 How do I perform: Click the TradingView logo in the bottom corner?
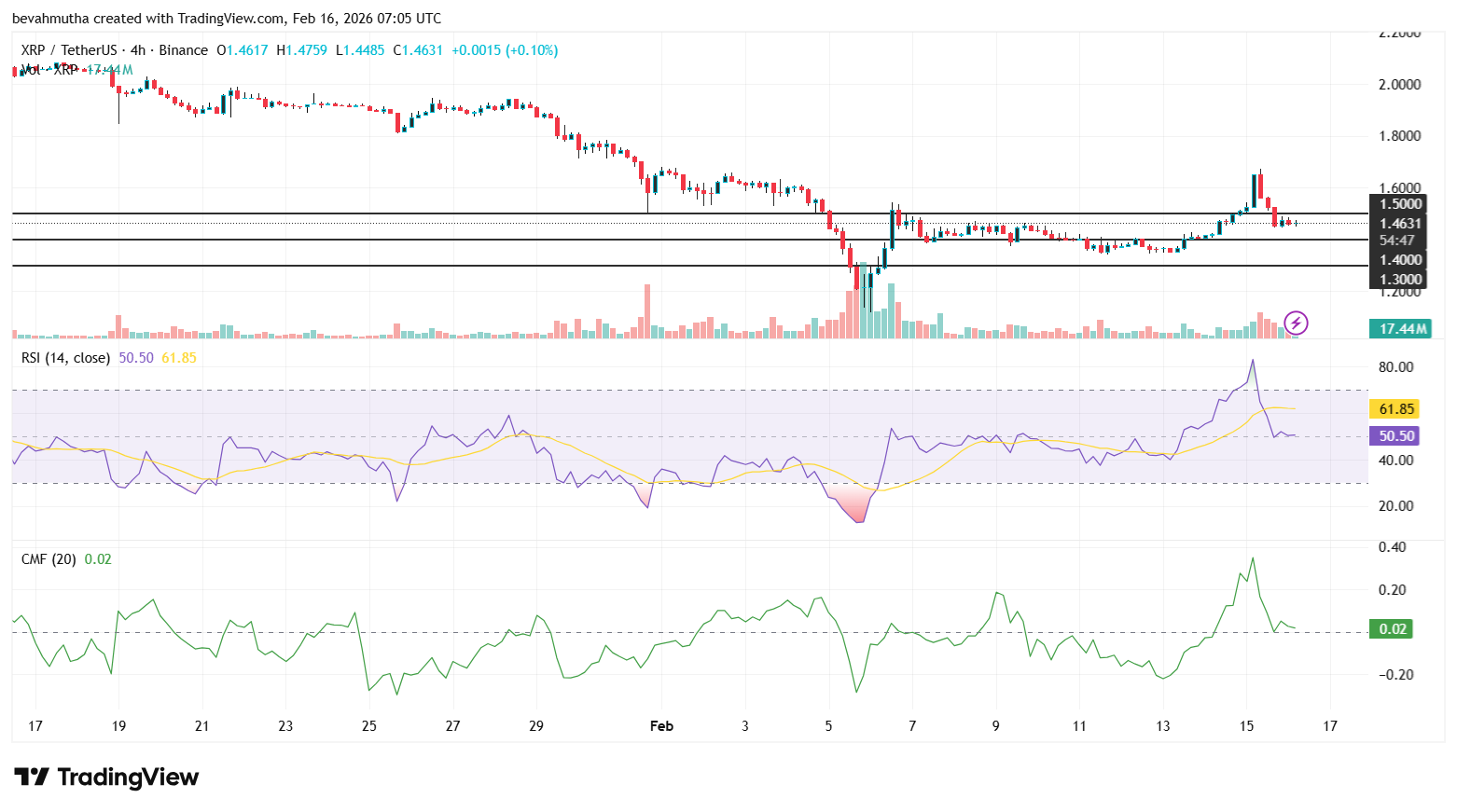(104, 777)
